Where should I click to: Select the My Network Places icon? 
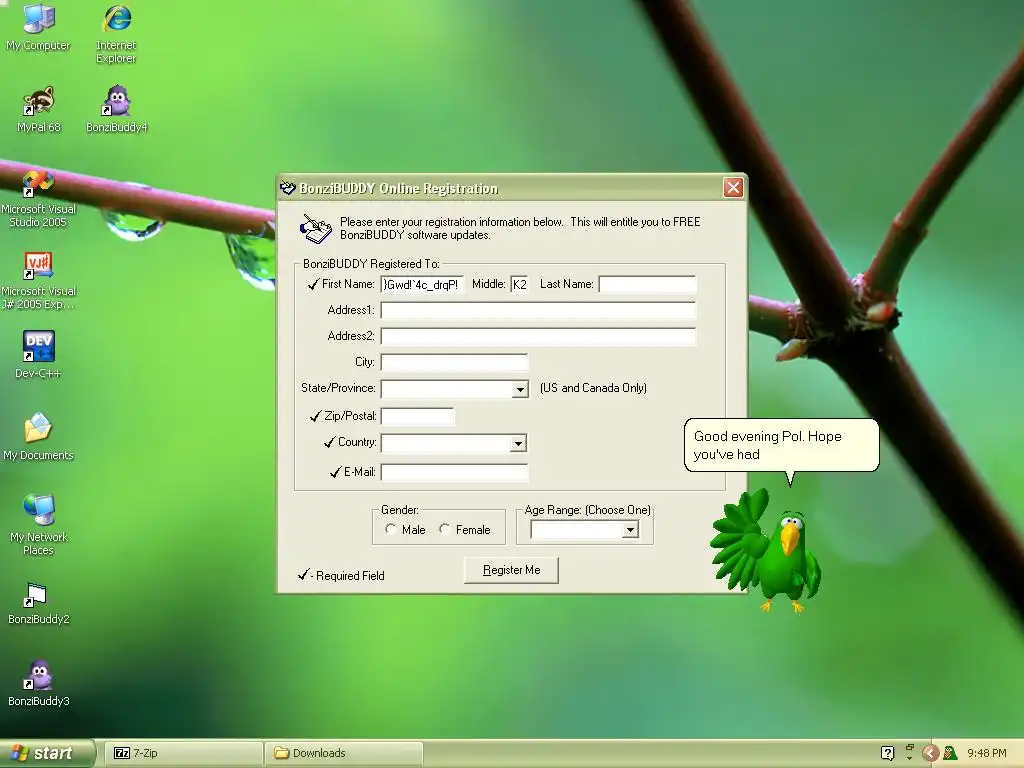tap(38, 525)
